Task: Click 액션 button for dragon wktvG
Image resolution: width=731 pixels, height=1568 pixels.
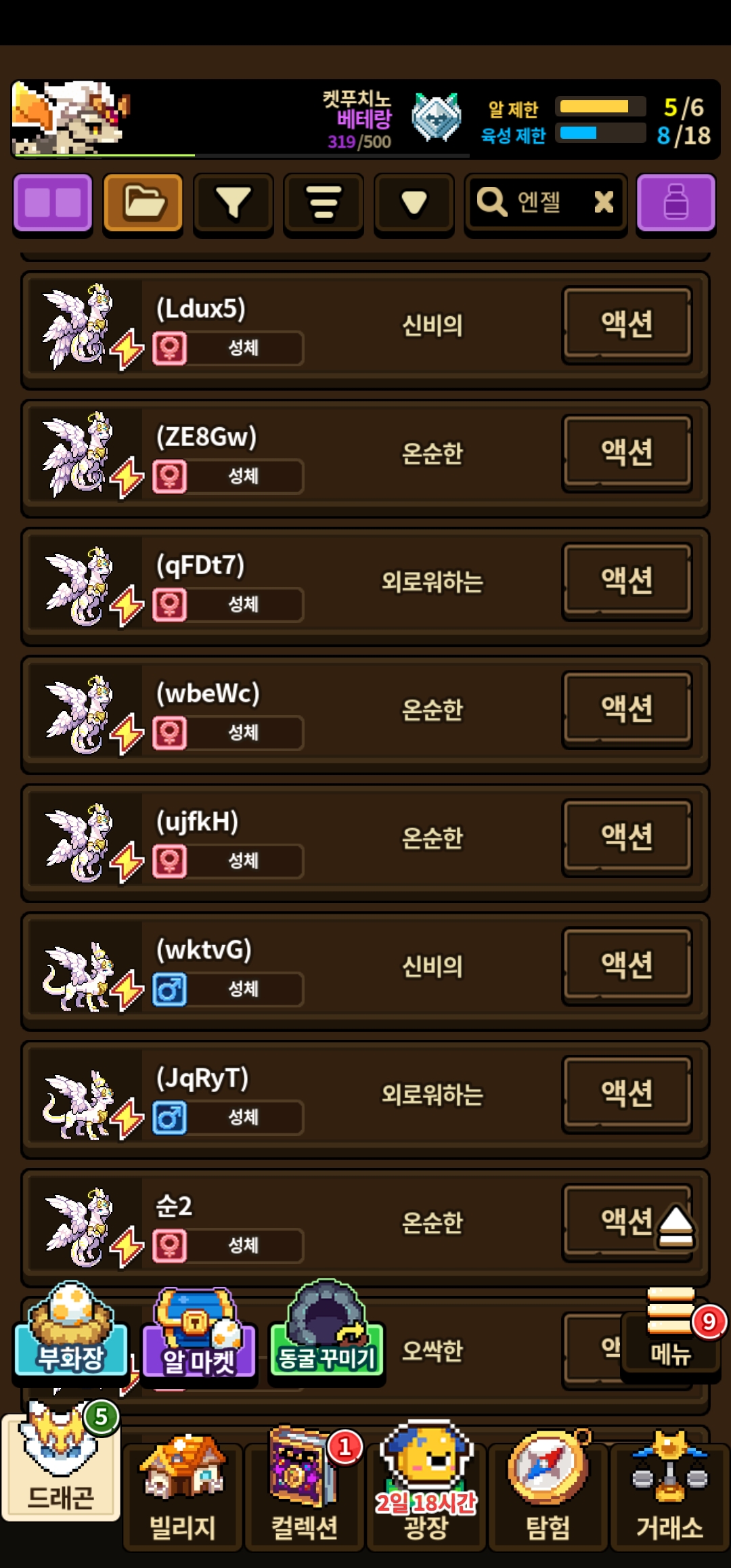Action: pyautogui.click(x=627, y=965)
